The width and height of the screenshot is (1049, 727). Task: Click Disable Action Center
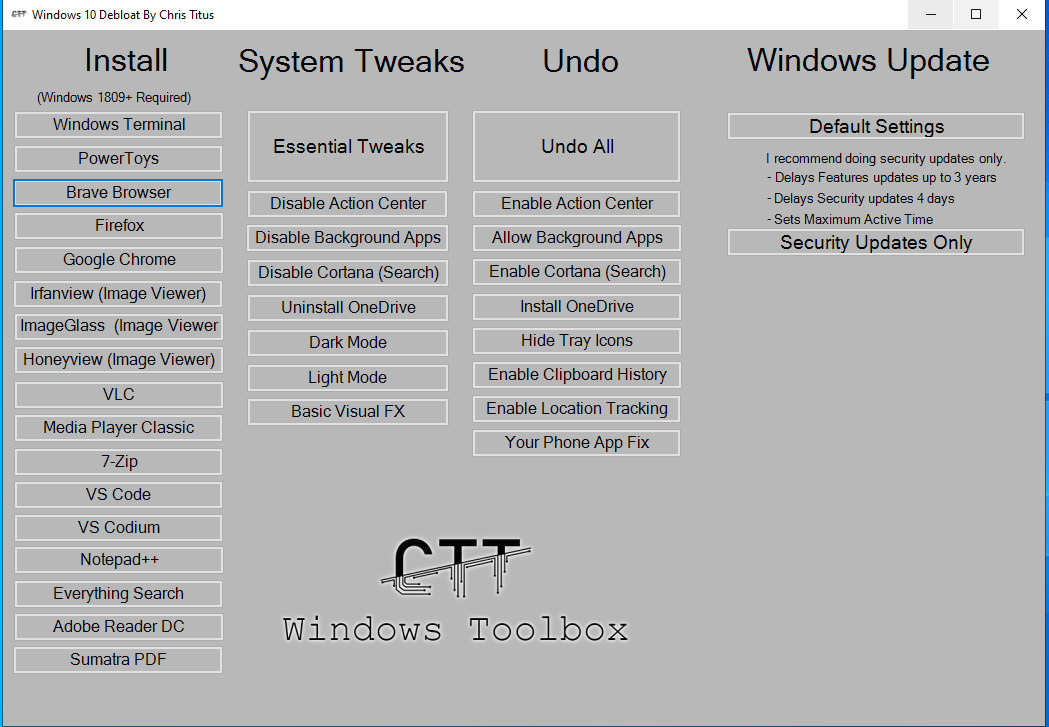[348, 204]
